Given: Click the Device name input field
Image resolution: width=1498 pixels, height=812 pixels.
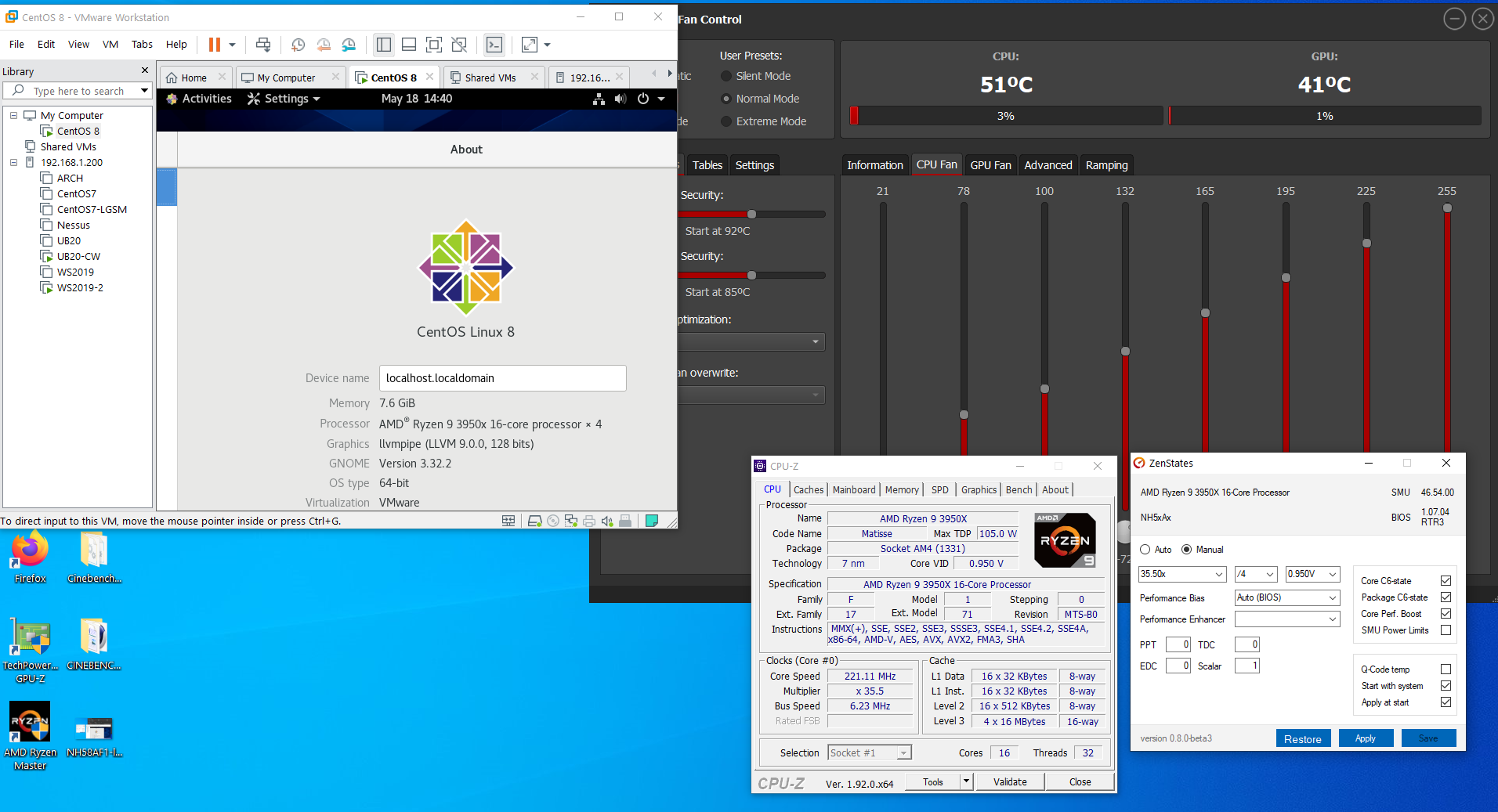Looking at the screenshot, I should tap(503, 378).
